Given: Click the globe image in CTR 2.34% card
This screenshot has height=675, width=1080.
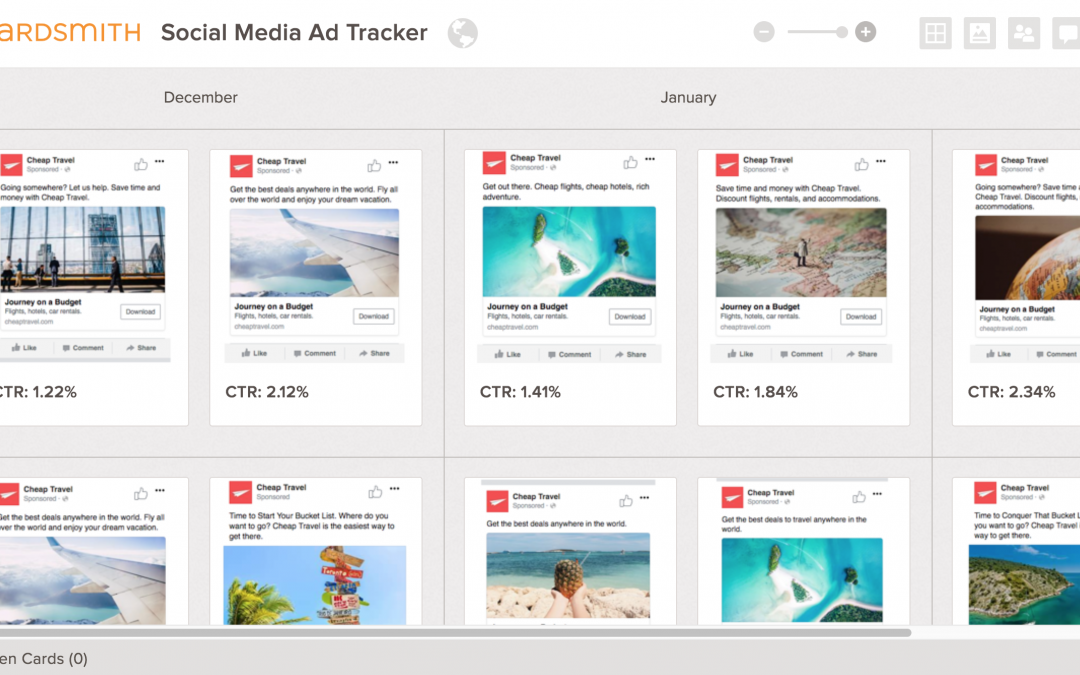Looking at the screenshot, I should 1028,258.
